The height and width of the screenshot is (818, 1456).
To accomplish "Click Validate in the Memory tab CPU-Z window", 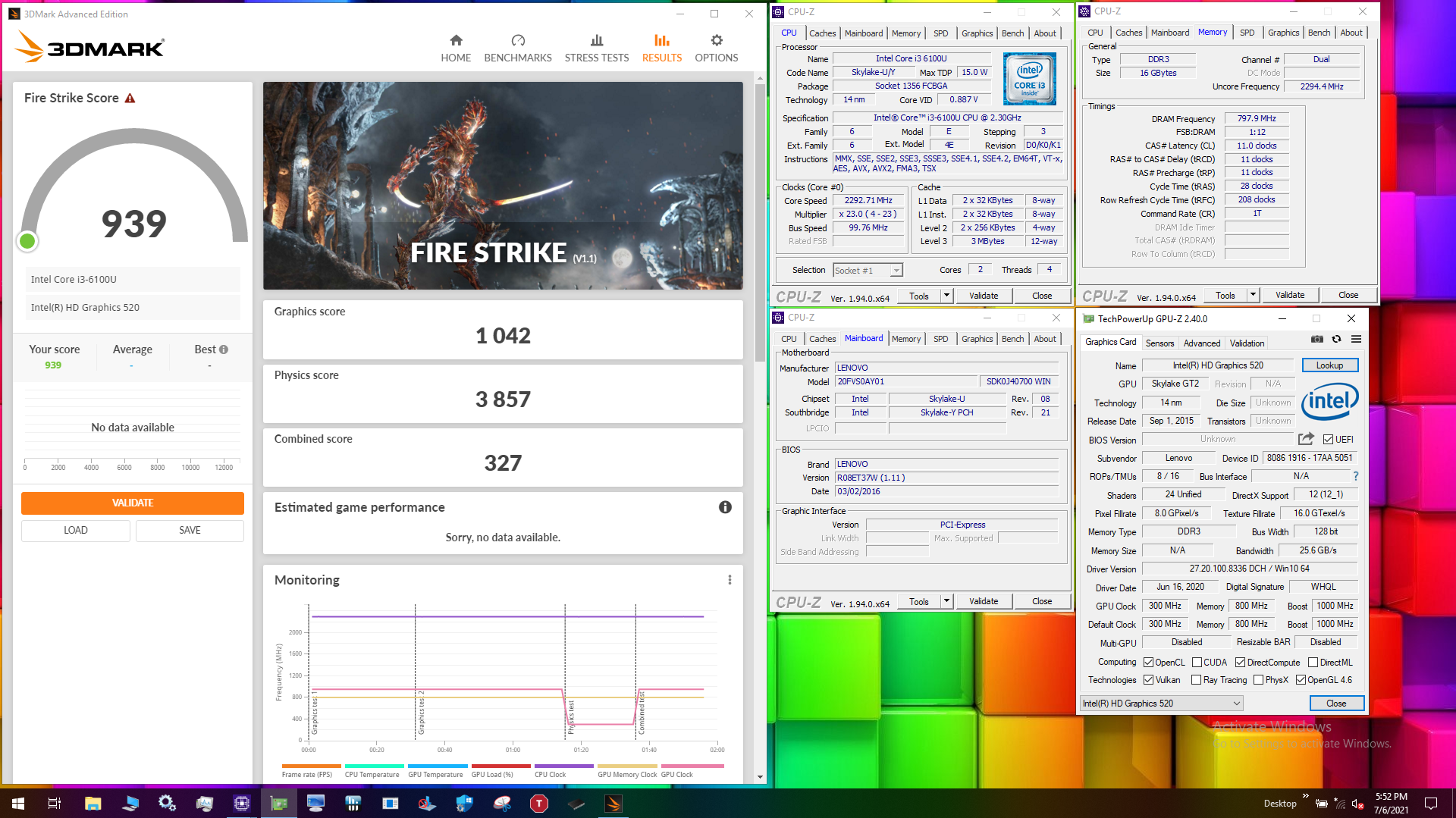I will pos(1290,295).
